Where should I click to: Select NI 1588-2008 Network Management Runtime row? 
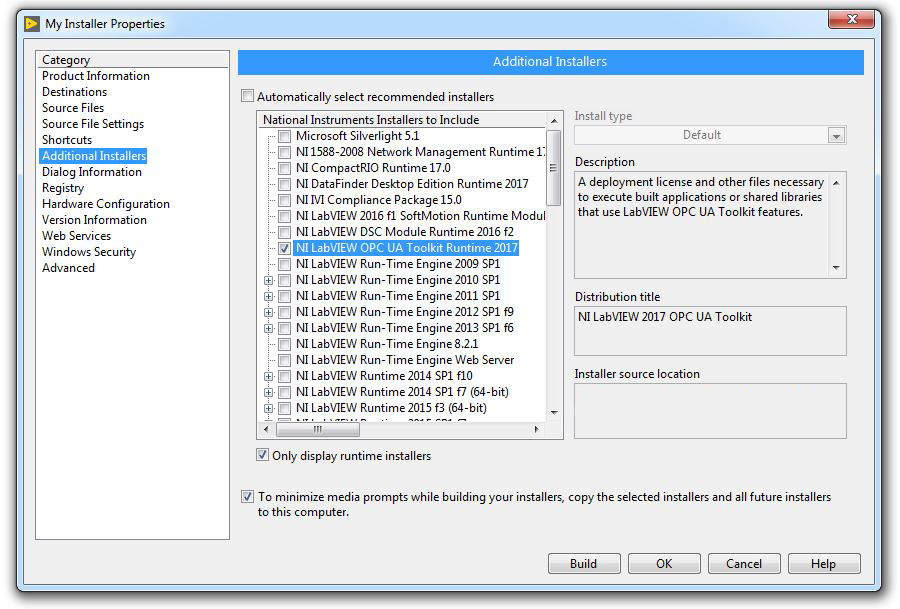click(x=420, y=153)
